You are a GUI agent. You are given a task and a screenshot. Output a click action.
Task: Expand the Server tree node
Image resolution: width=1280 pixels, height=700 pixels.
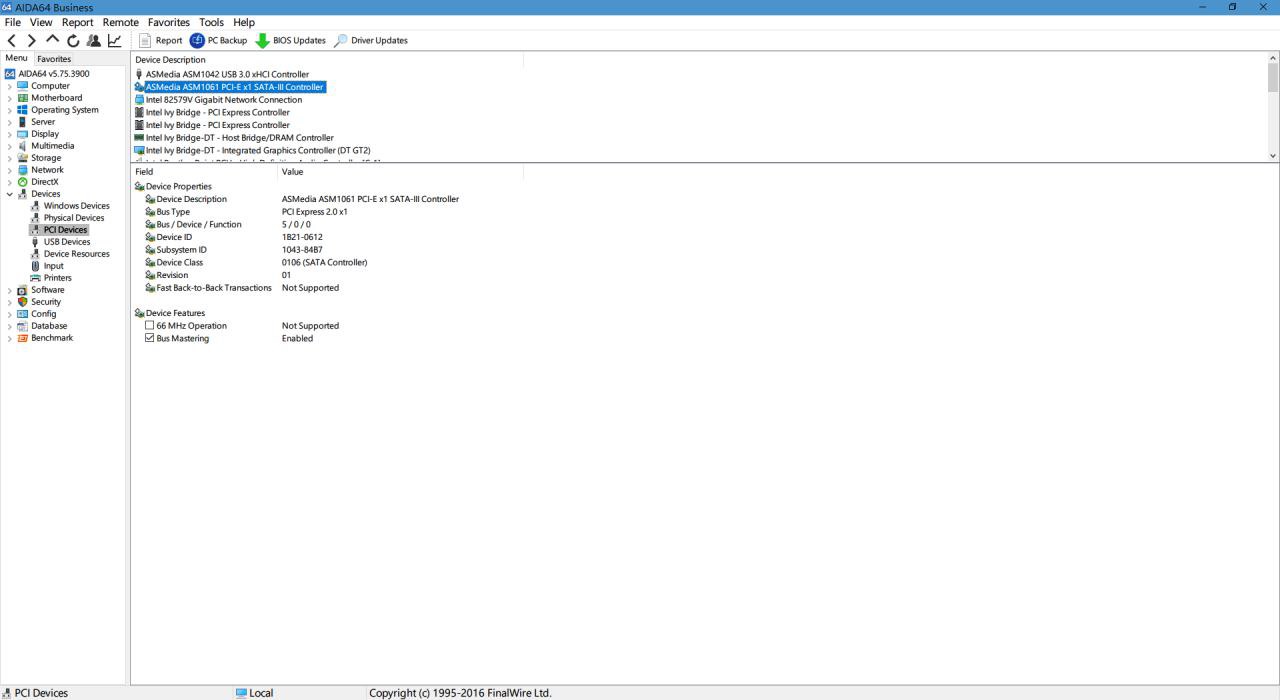(10, 122)
